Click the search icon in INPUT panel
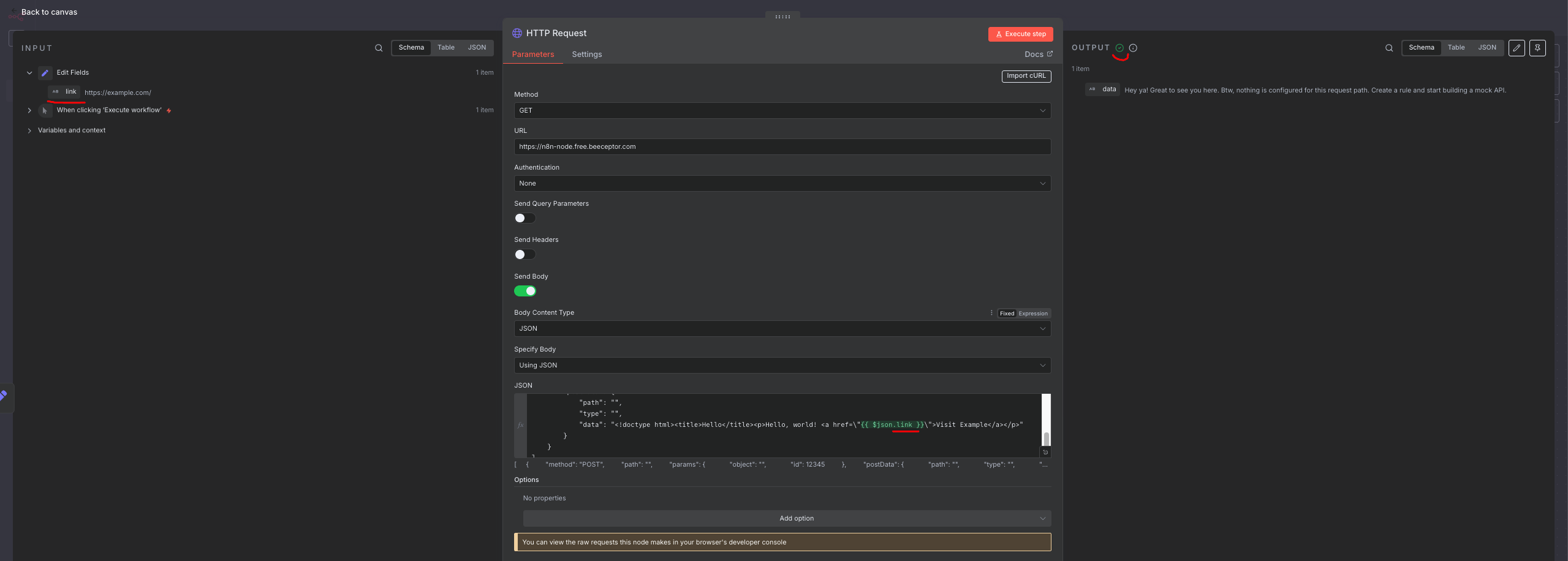Viewport: 1568px width, 561px height. (x=379, y=48)
